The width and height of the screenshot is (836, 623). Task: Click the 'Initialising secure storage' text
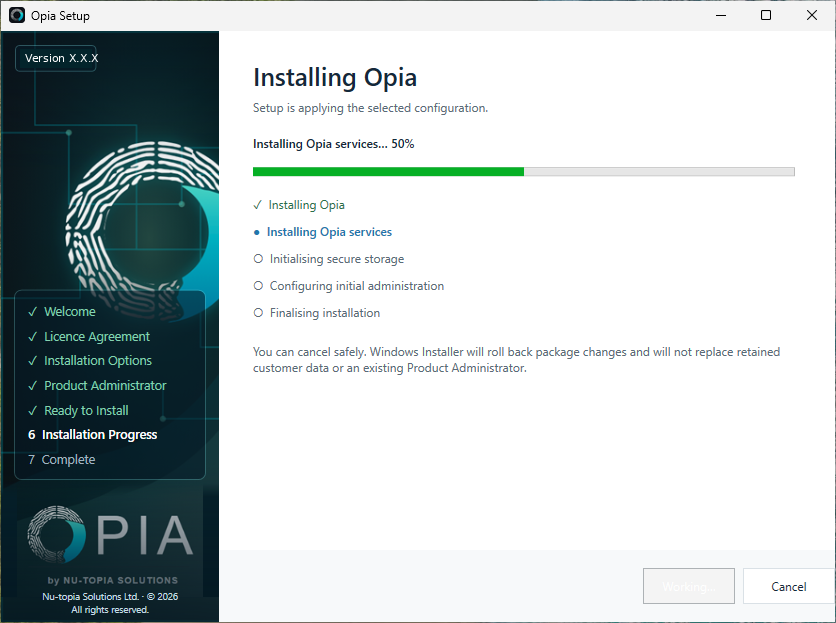336,259
